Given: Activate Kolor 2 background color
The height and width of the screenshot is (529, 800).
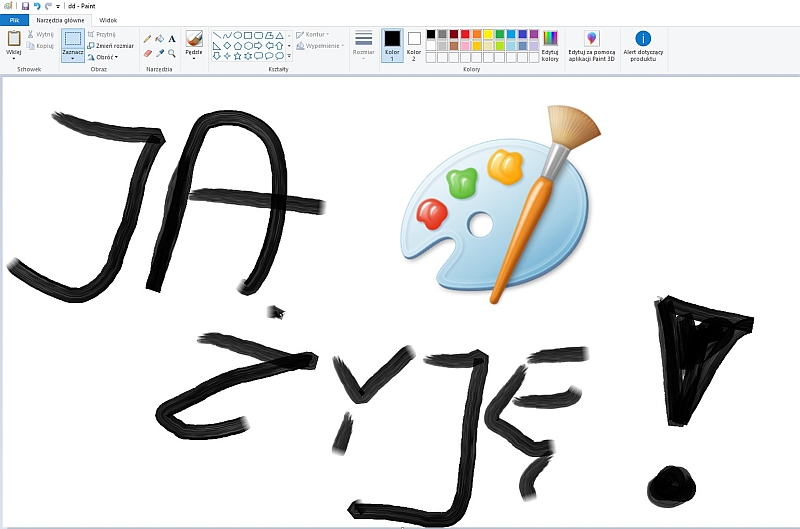Looking at the screenshot, I should pos(414,45).
